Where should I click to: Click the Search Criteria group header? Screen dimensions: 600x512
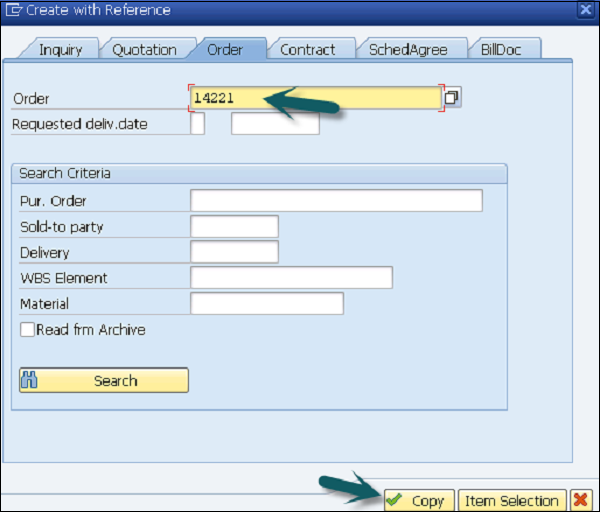click(x=259, y=173)
